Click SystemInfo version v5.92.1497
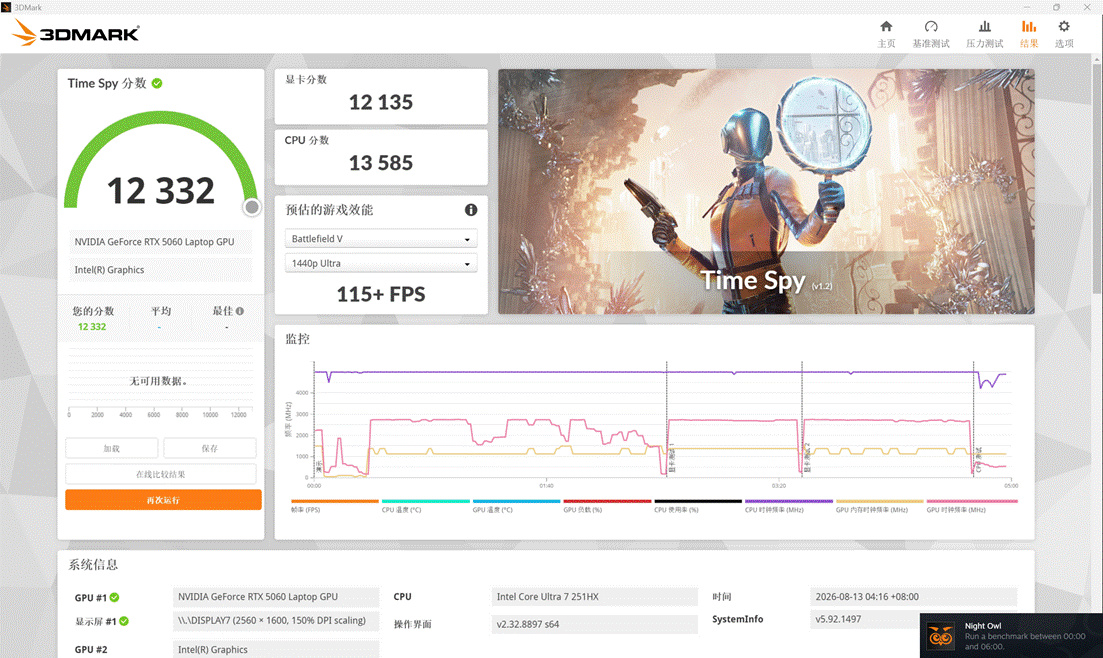1103x658 pixels. click(x=865, y=619)
